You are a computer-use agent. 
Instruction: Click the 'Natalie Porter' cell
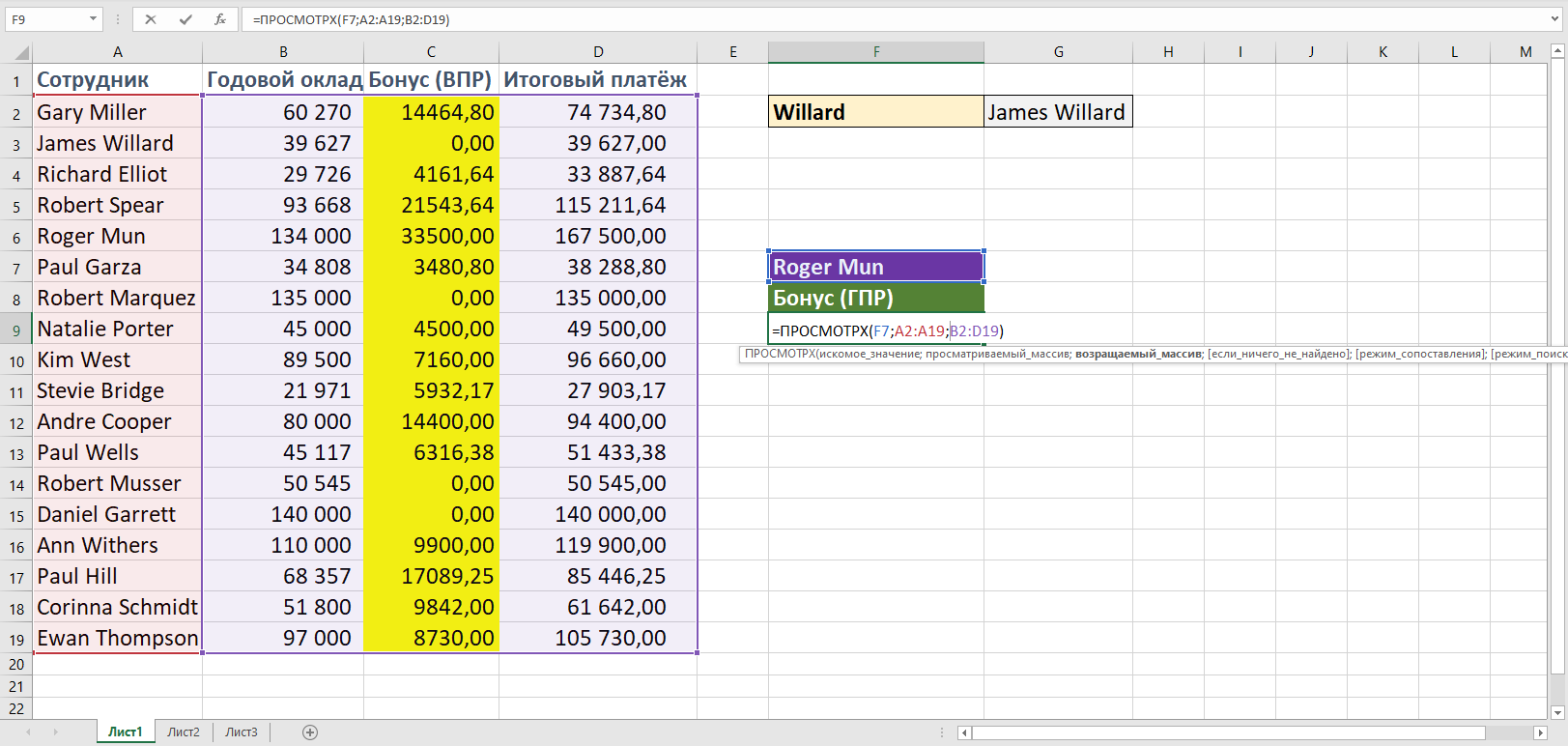coord(117,329)
